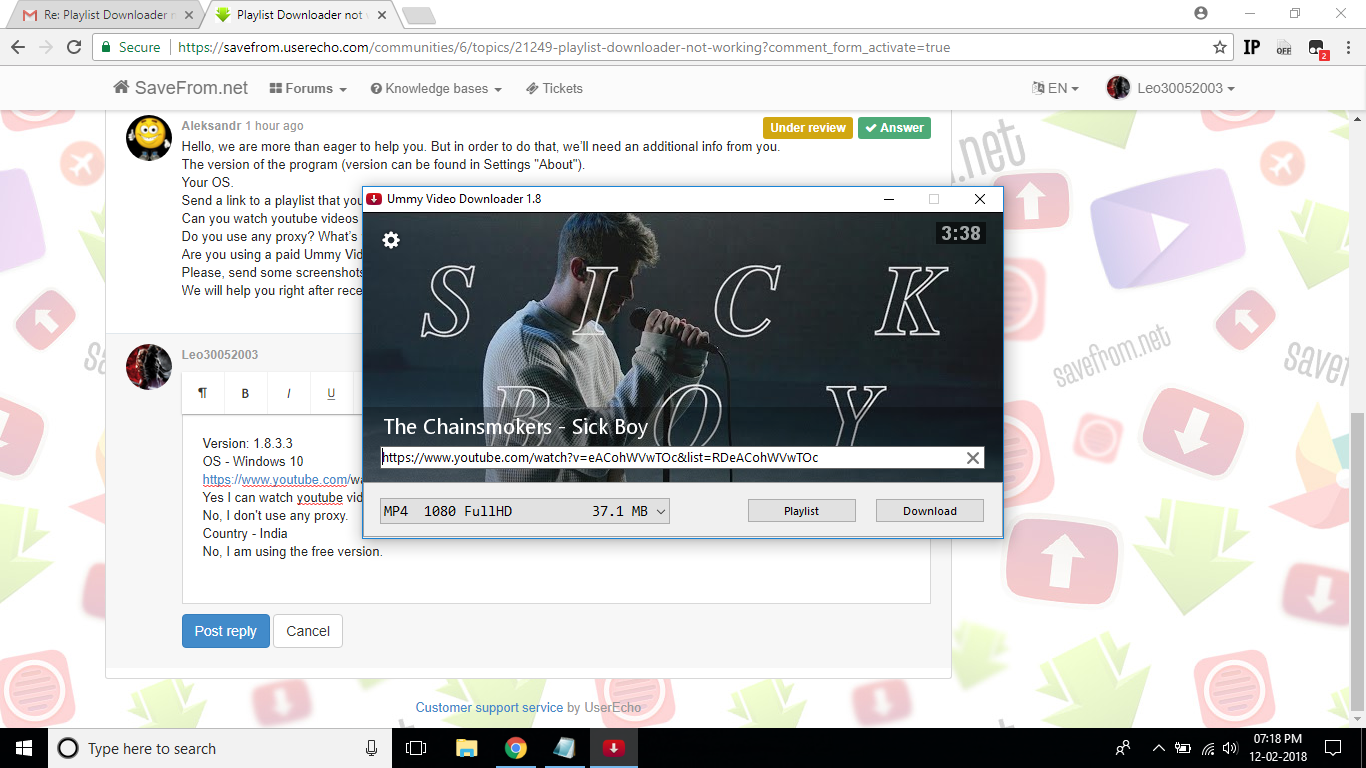Open Task View on the taskbar
Image resolution: width=1366 pixels, height=768 pixels.
[x=416, y=748]
